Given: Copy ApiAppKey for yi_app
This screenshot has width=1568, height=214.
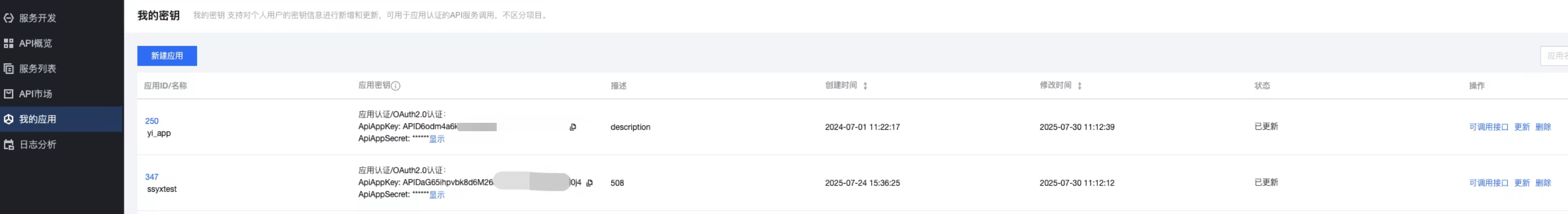Looking at the screenshot, I should point(573,127).
